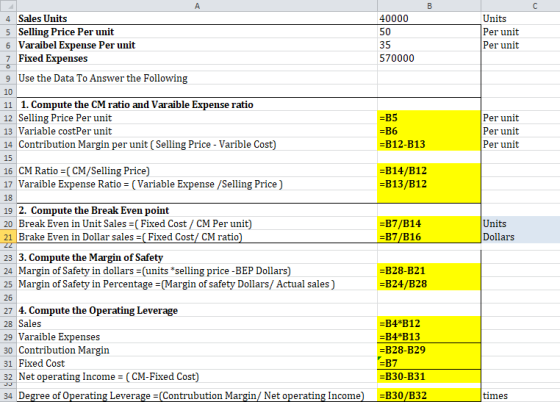The width and height of the screenshot is (560, 402).
Task: Select row 34 header
Action: click(8, 396)
